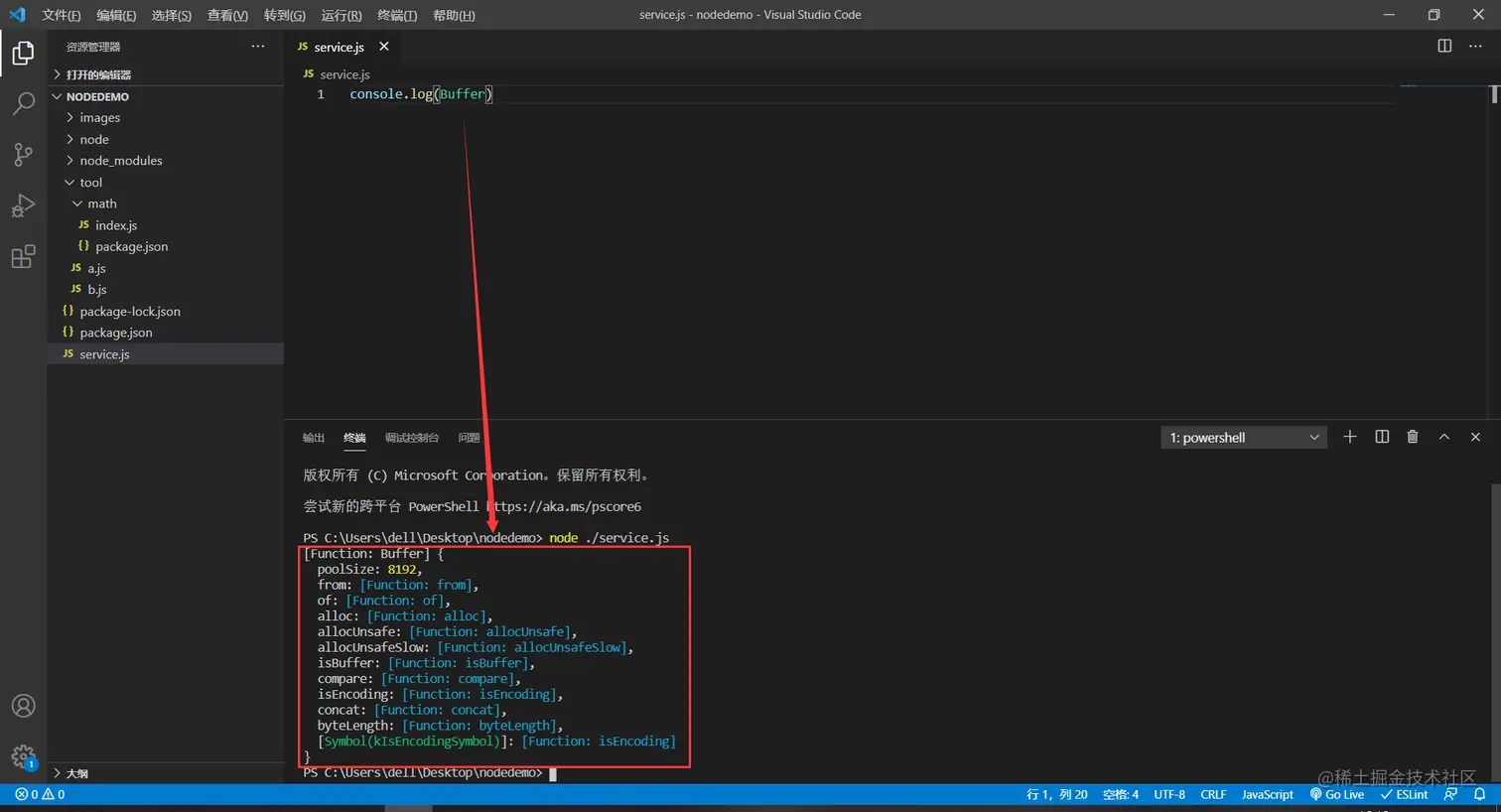Open the 转到(G) menu
1501x812 pixels.
[285, 15]
